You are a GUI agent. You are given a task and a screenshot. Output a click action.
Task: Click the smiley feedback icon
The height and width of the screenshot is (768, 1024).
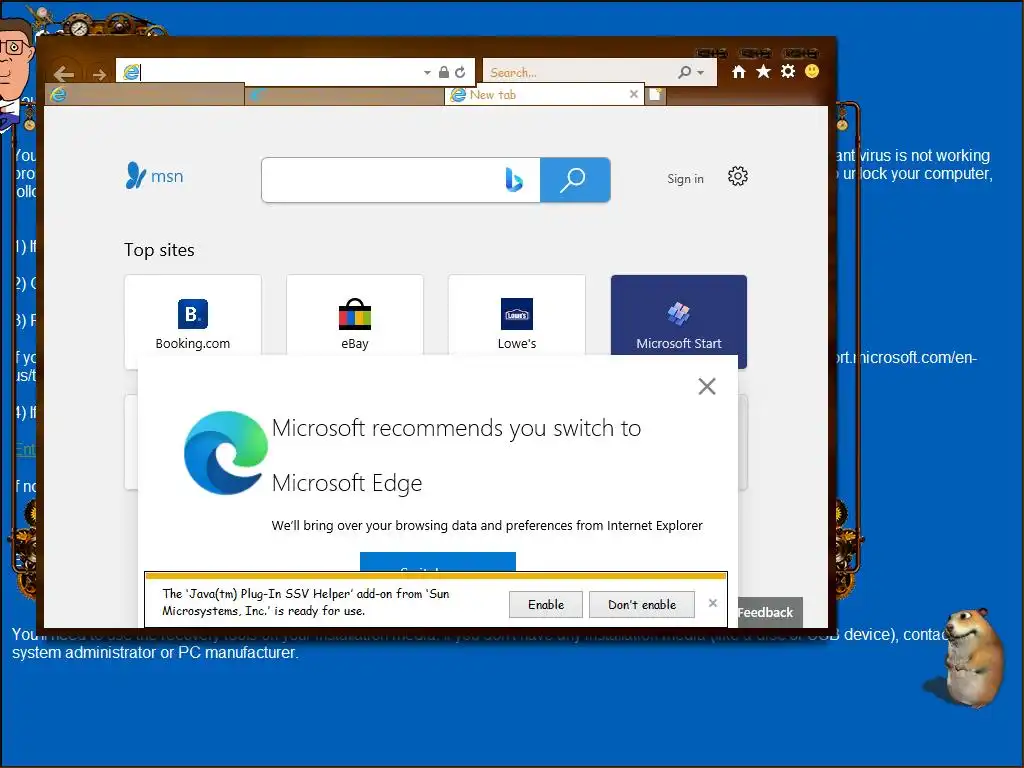pyautogui.click(x=812, y=71)
